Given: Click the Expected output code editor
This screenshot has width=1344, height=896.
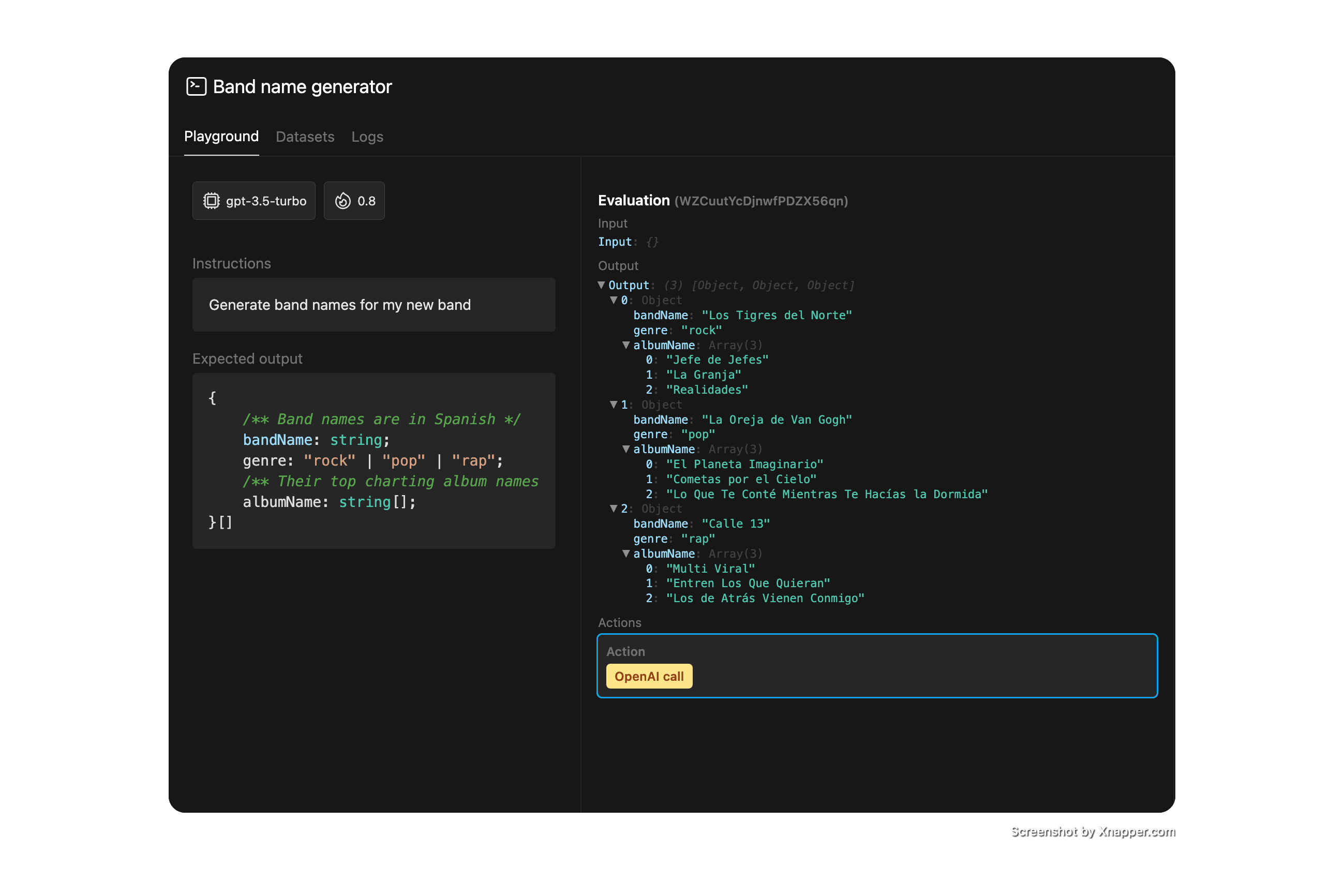Looking at the screenshot, I should [x=374, y=460].
